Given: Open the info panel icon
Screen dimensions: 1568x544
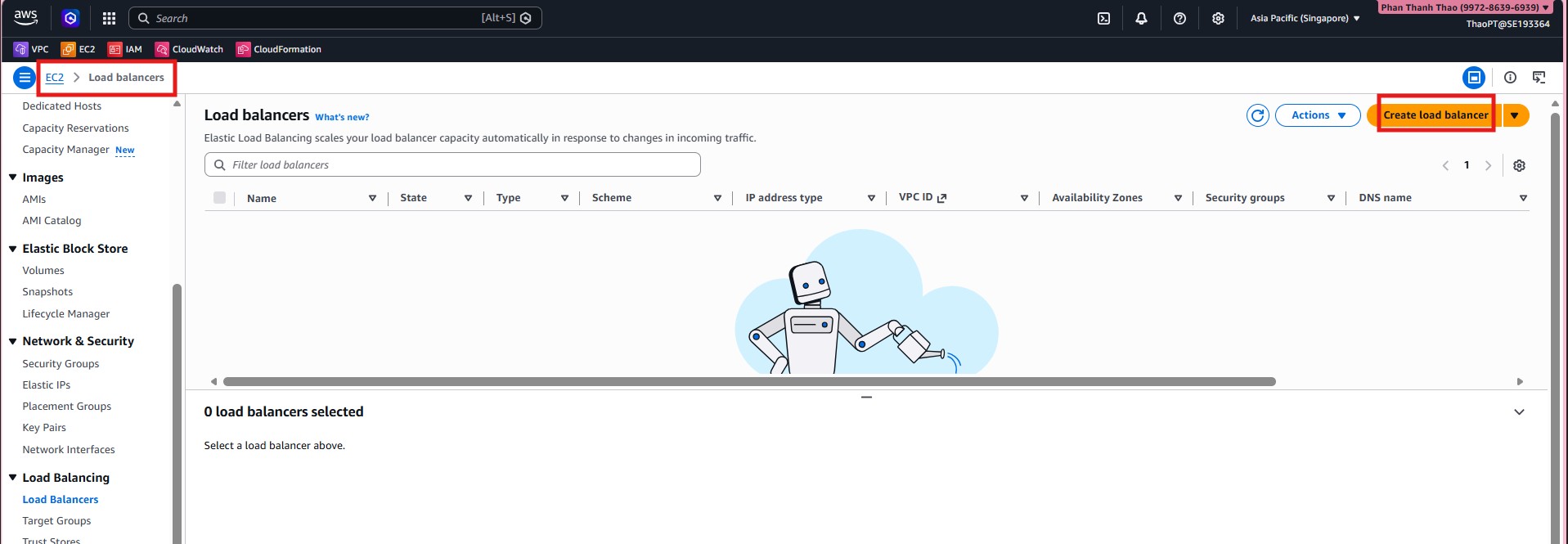Looking at the screenshot, I should click(1510, 78).
